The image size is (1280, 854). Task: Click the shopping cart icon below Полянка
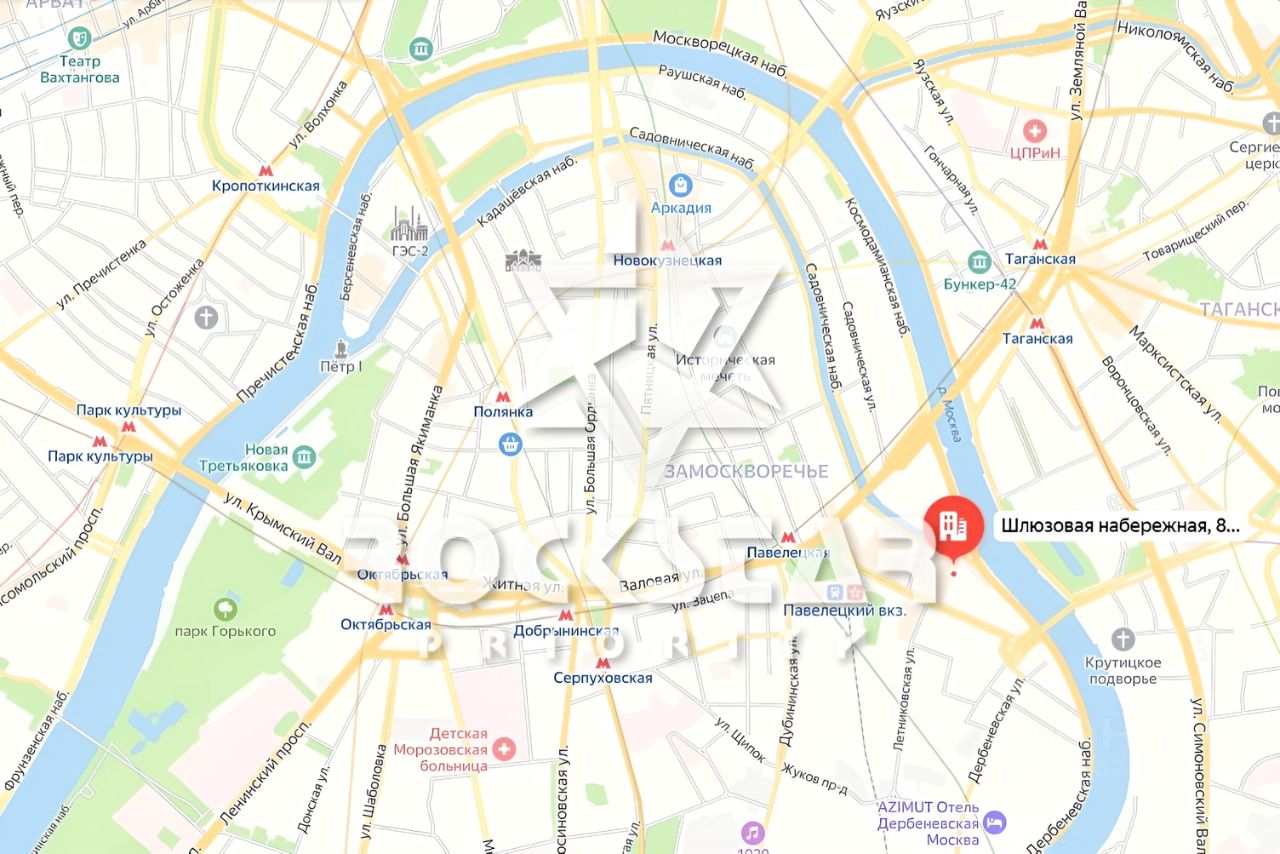click(x=511, y=444)
